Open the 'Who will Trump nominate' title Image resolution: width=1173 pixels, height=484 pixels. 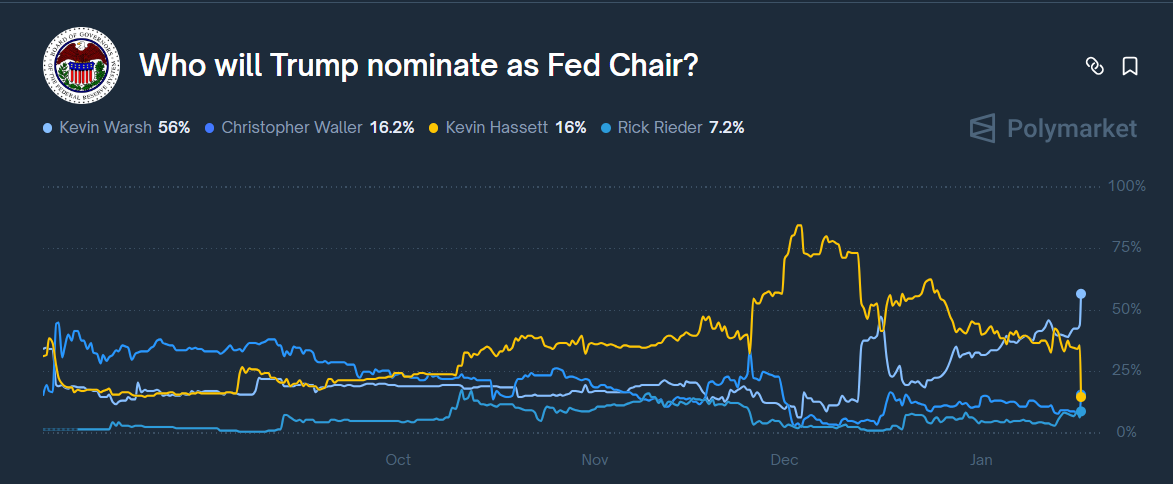click(418, 66)
